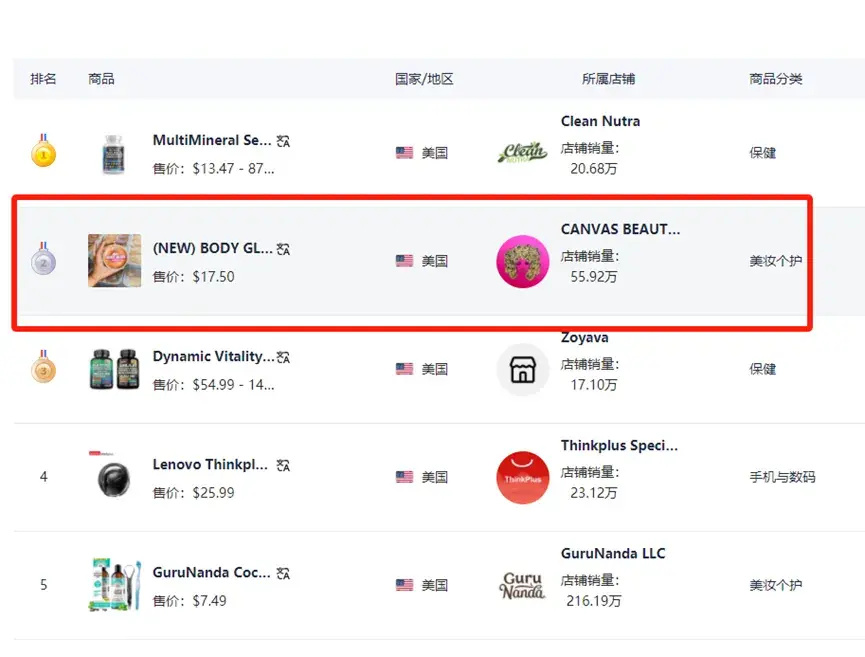Open MultiMineral product thumbnail image
This screenshot has width=865, height=657.
(113, 153)
